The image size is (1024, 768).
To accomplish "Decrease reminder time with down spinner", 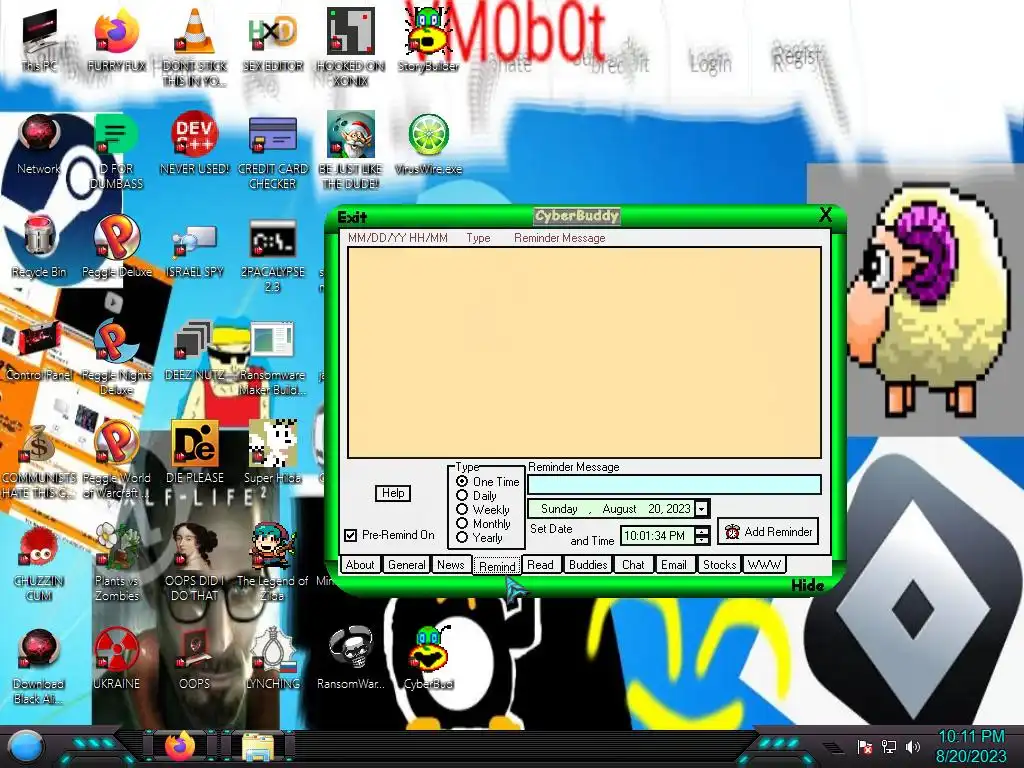I will coord(702,540).
